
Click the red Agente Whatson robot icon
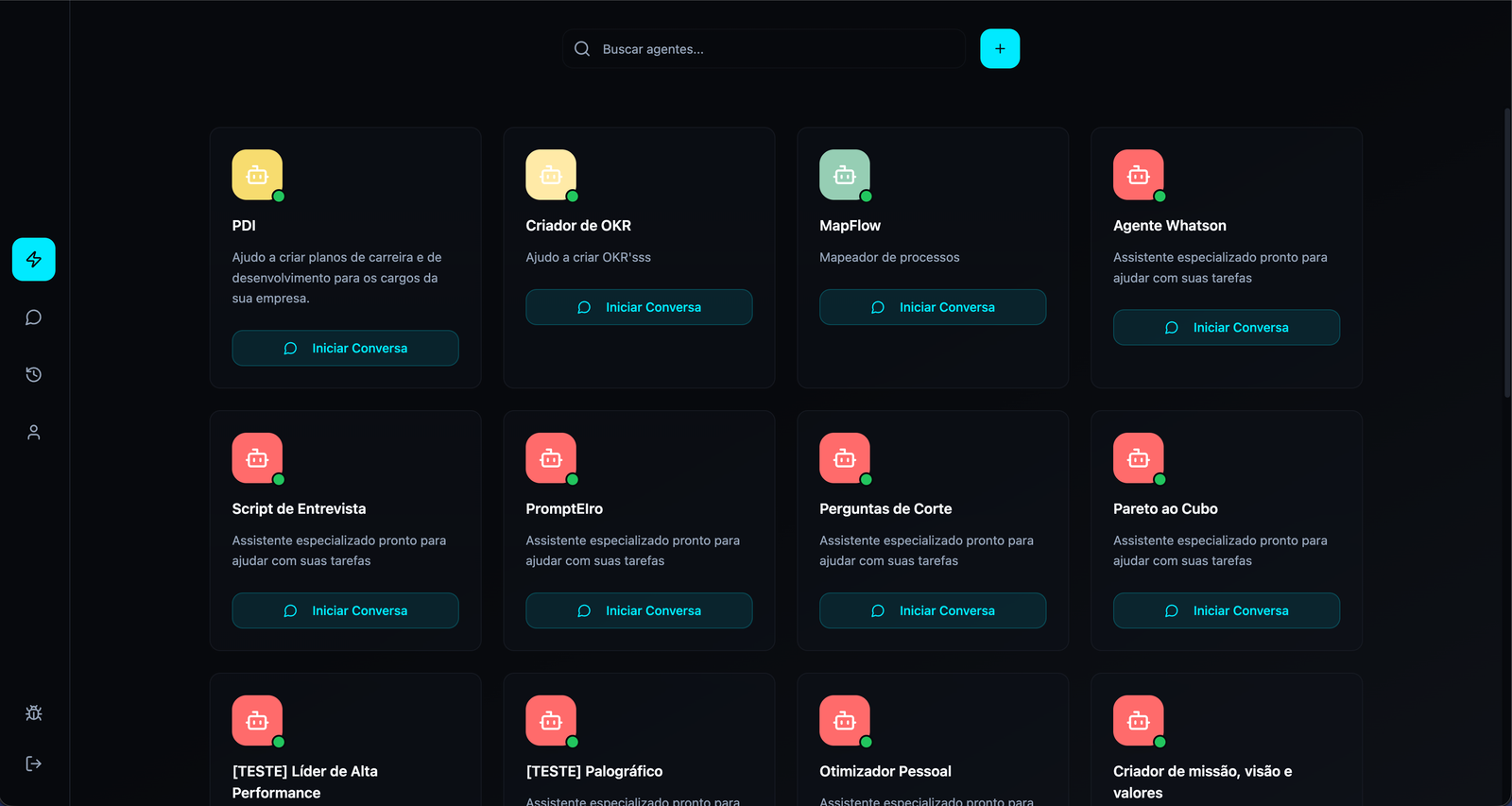click(1138, 175)
